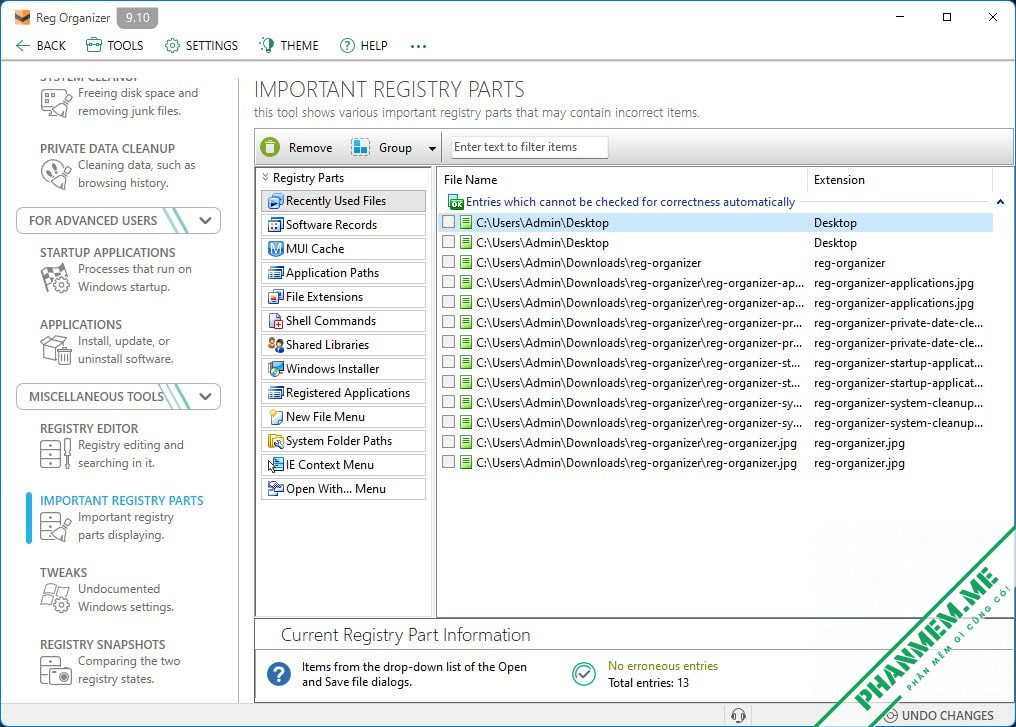Click the Registry Snapshots camera icon

point(56,670)
